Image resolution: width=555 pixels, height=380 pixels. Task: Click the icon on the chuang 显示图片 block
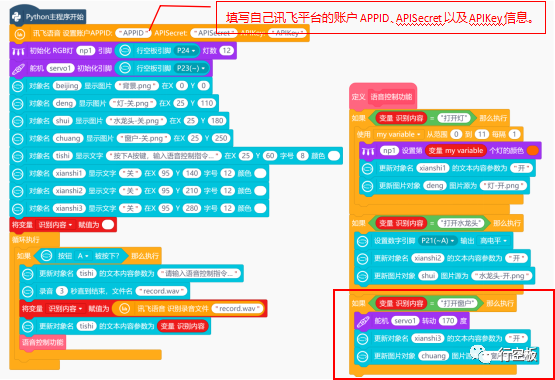(18, 139)
